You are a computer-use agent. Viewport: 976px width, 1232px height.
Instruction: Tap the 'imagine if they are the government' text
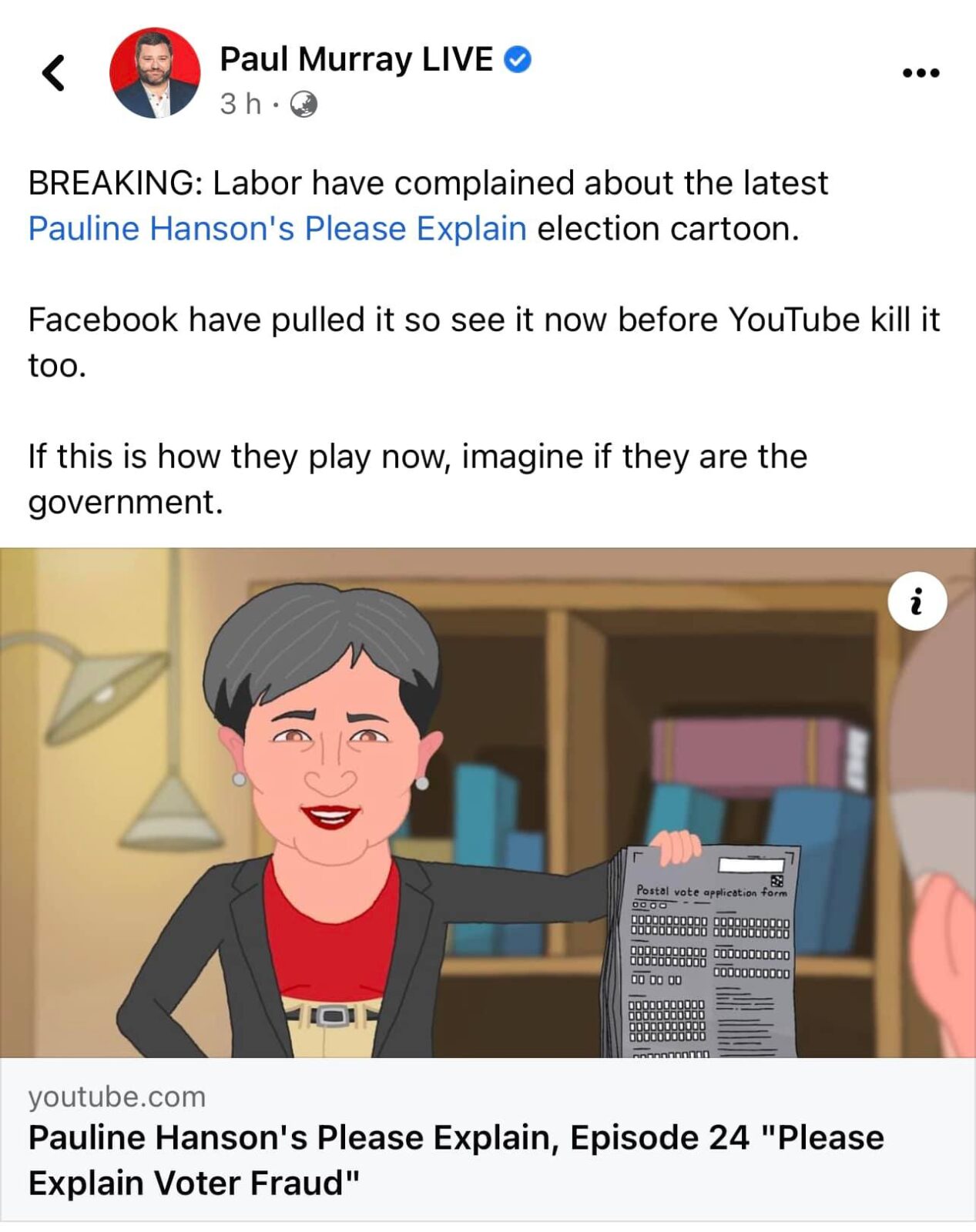[x=418, y=479]
